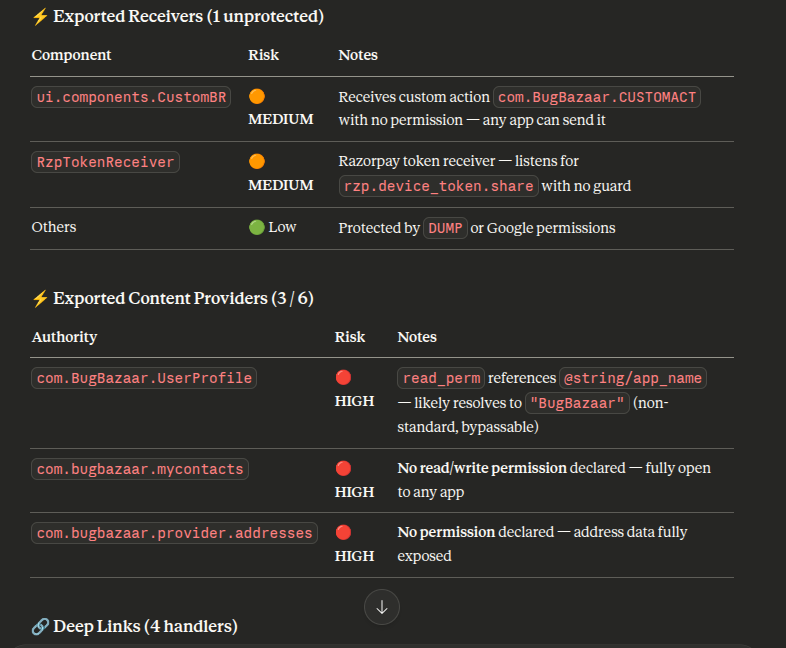Click the red risk dot for com.BugBazaar.UserProfile
This screenshot has width=786, height=648.
click(x=343, y=378)
